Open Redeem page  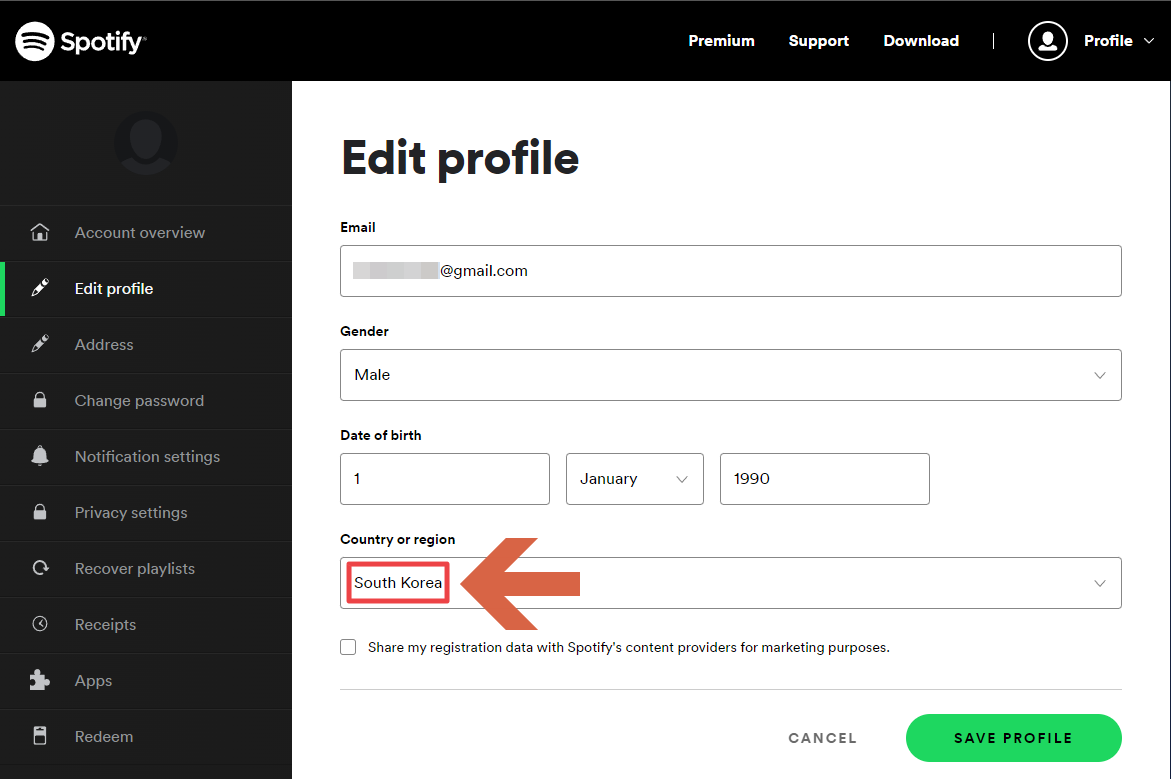pos(146,737)
